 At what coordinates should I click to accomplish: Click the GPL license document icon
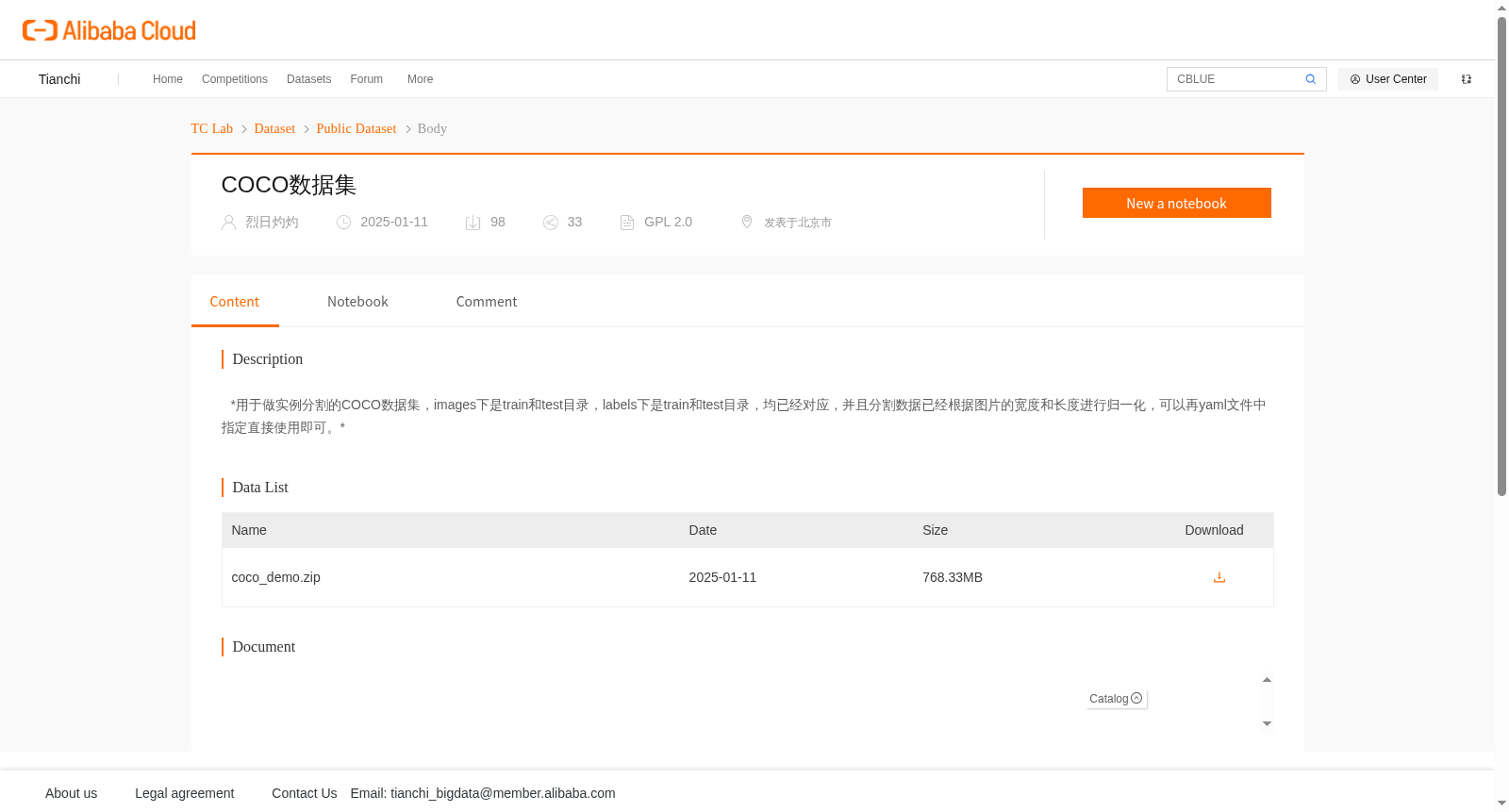tap(627, 223)
